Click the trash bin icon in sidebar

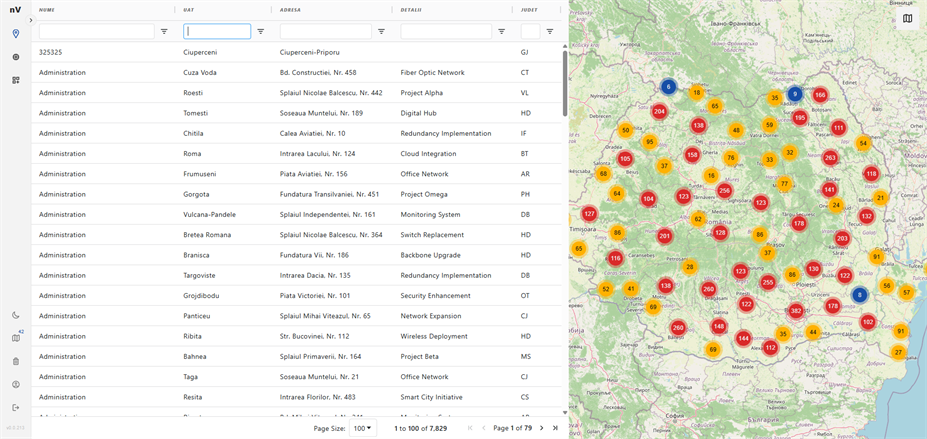(x=16, y=361)
